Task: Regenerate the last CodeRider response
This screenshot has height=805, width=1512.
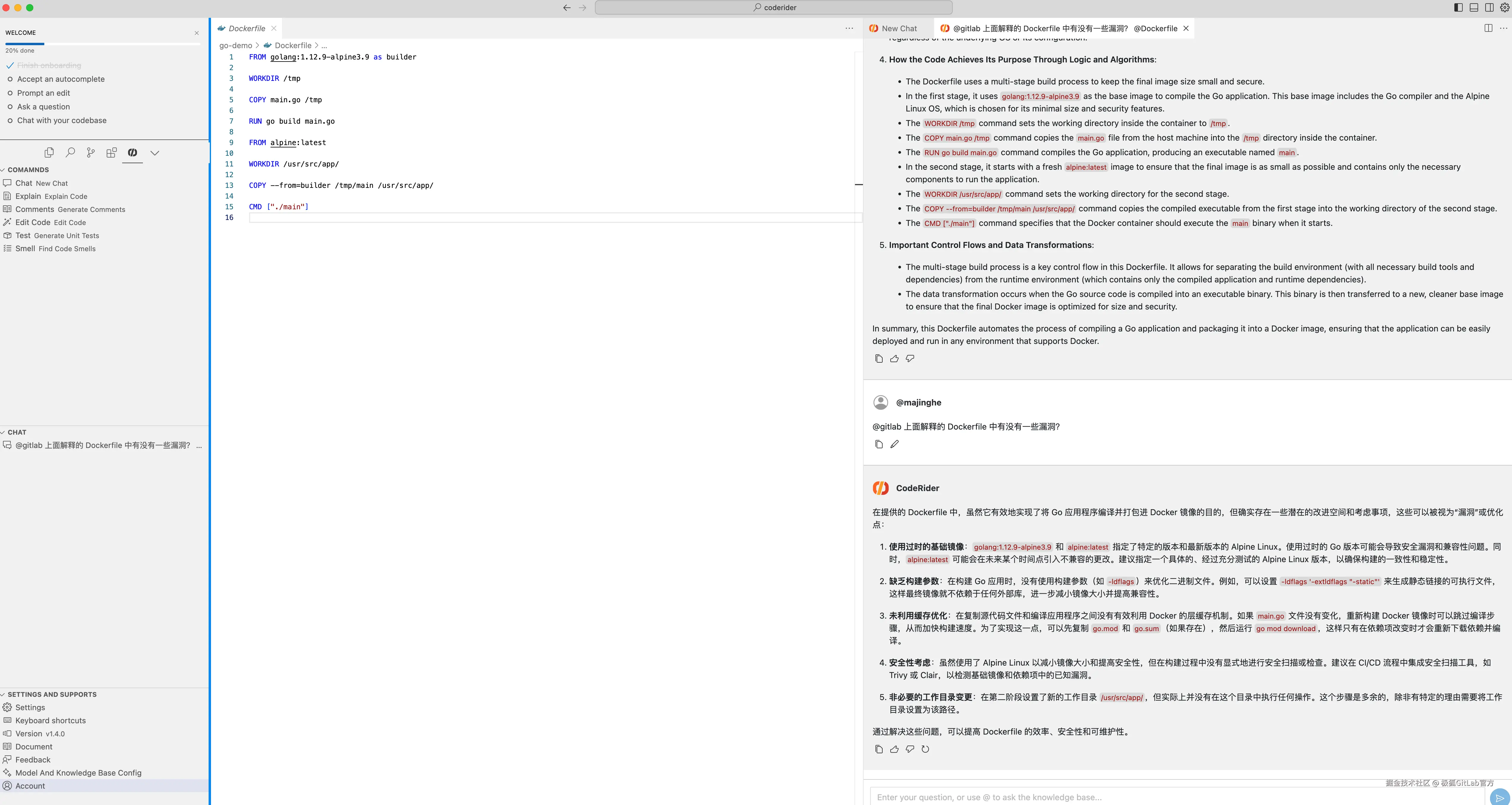Action: click(926, 749)
